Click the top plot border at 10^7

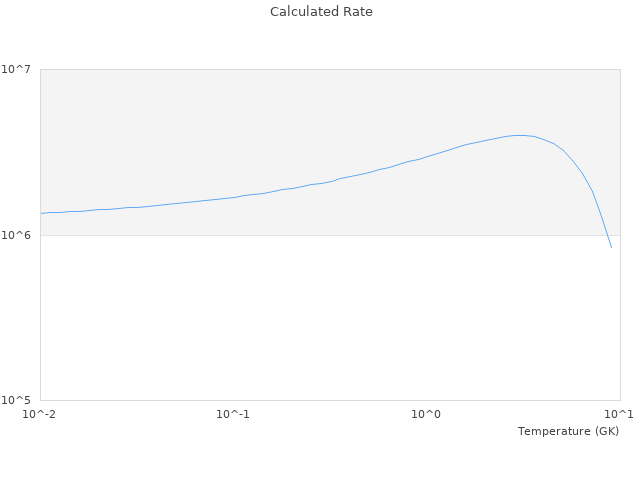pos(300,69)
